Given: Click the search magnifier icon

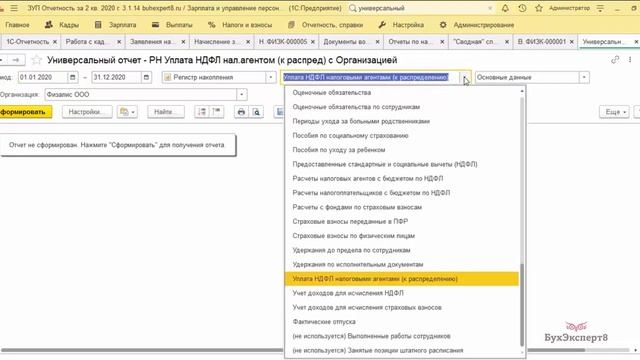Looking at the screenshot, I should (353, 8).
